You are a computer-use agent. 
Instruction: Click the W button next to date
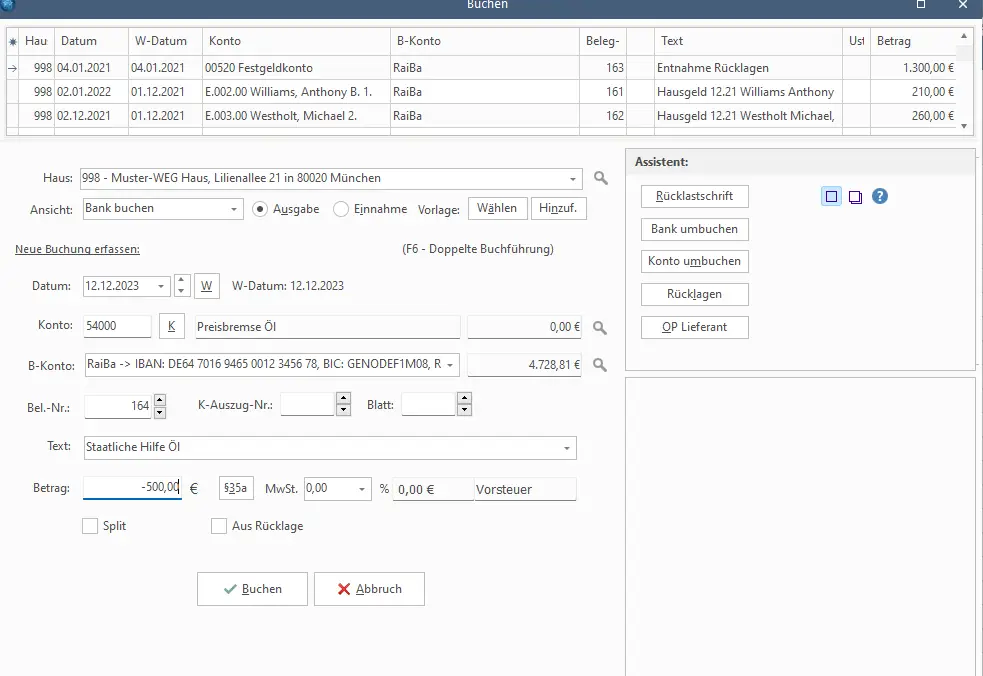coord(207,286)
